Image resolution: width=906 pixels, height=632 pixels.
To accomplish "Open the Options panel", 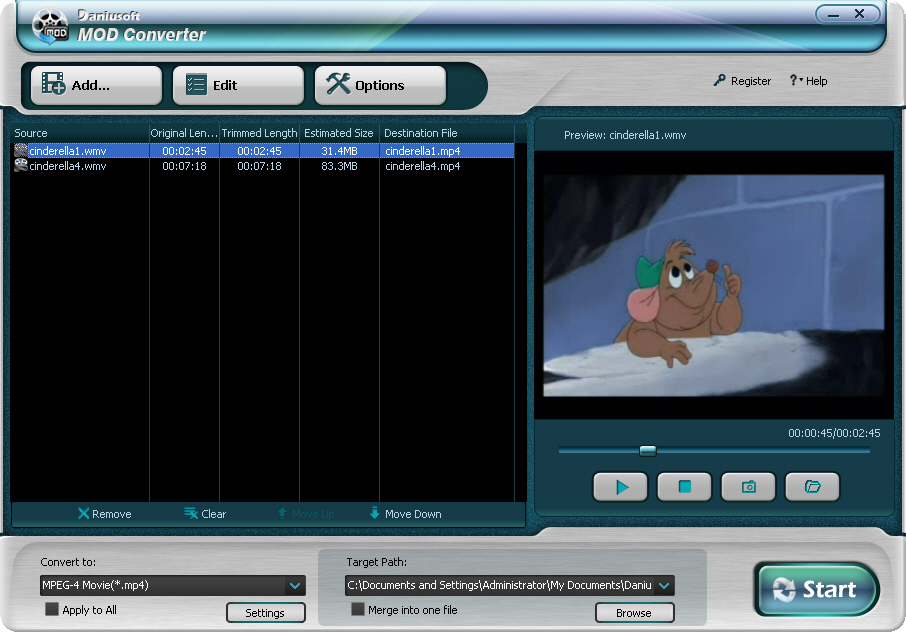I will coord(380,85).
